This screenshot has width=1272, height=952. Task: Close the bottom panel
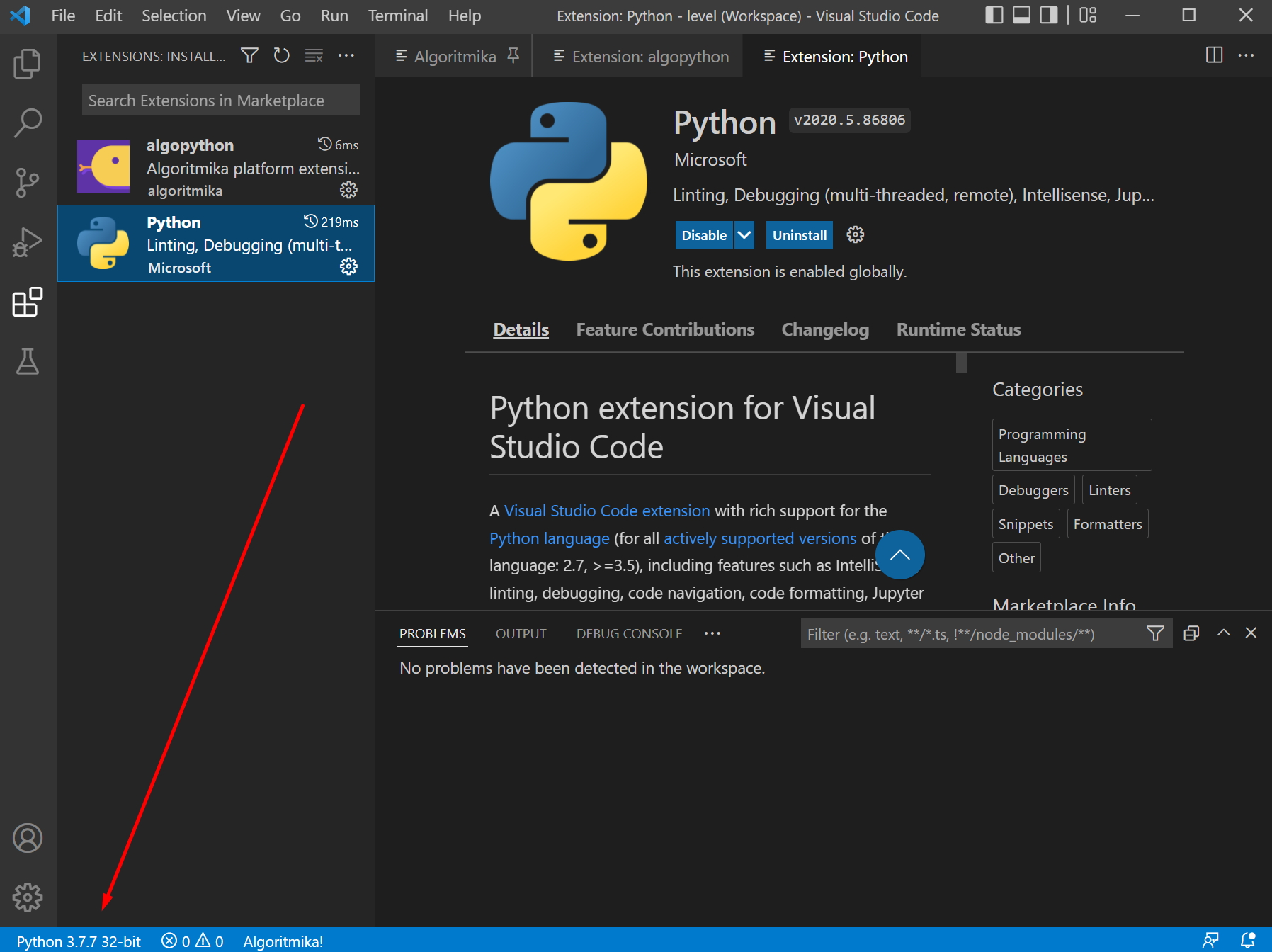coord(1251,633)
